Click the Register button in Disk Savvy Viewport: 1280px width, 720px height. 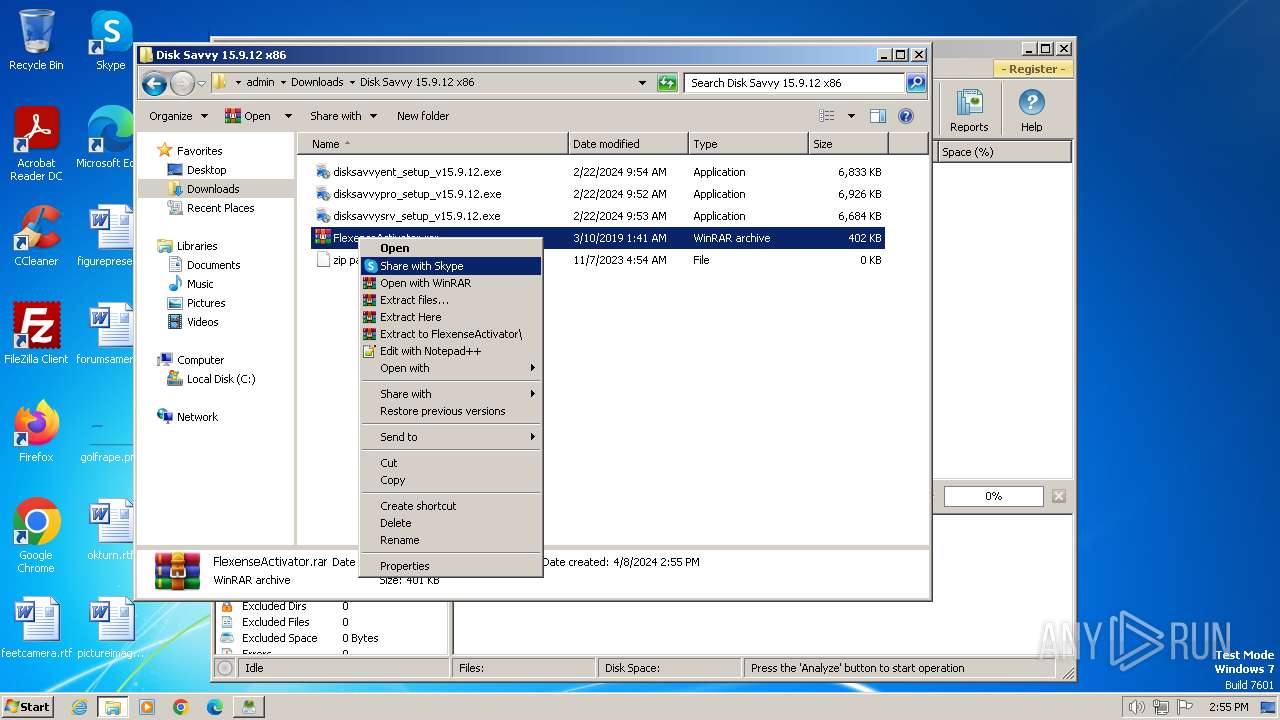coord(1033,69)
